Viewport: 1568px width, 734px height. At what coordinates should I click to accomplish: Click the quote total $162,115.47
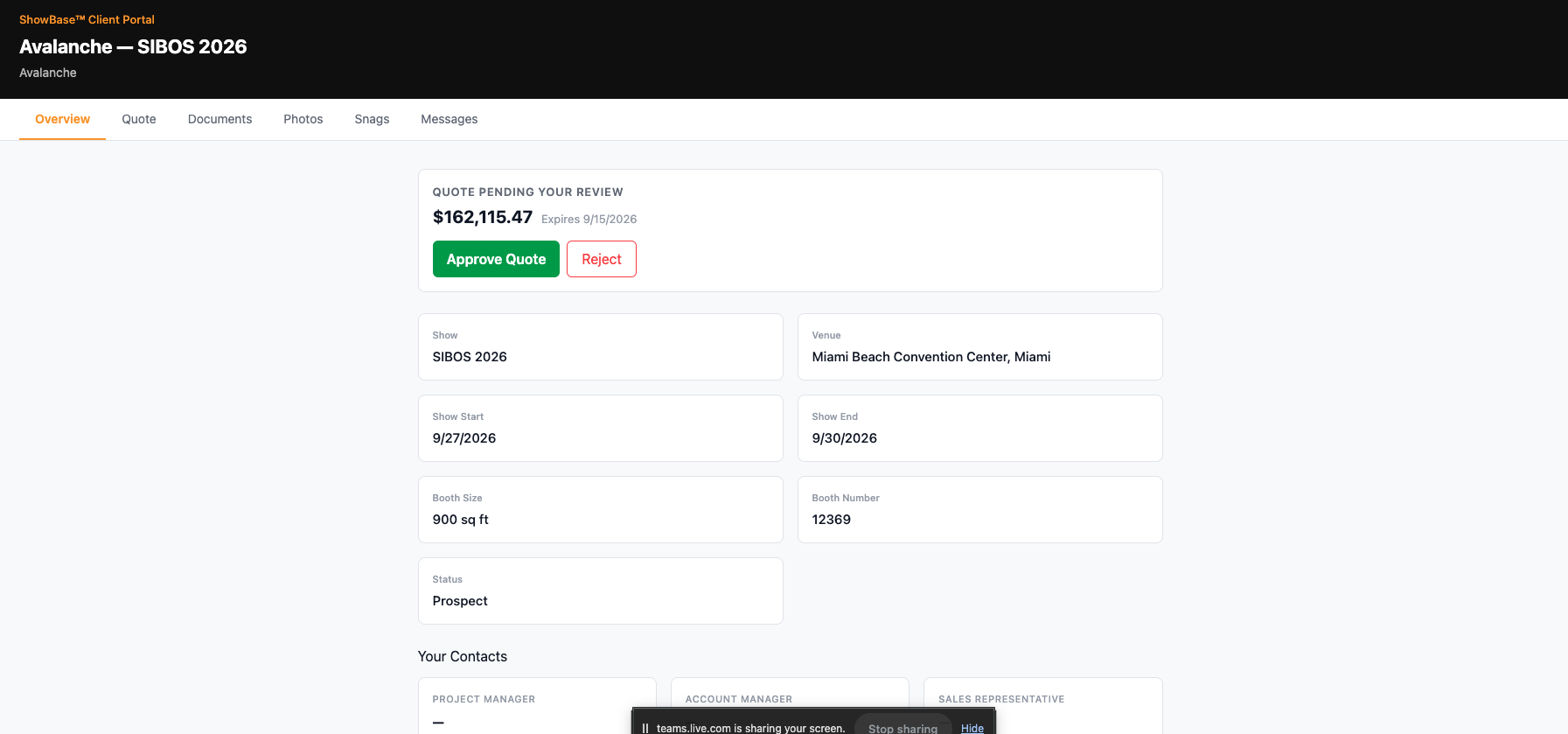483,217
